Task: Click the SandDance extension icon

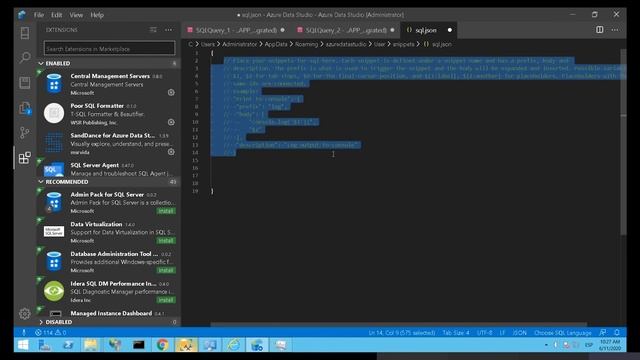Action: click(x=54, y=143)
